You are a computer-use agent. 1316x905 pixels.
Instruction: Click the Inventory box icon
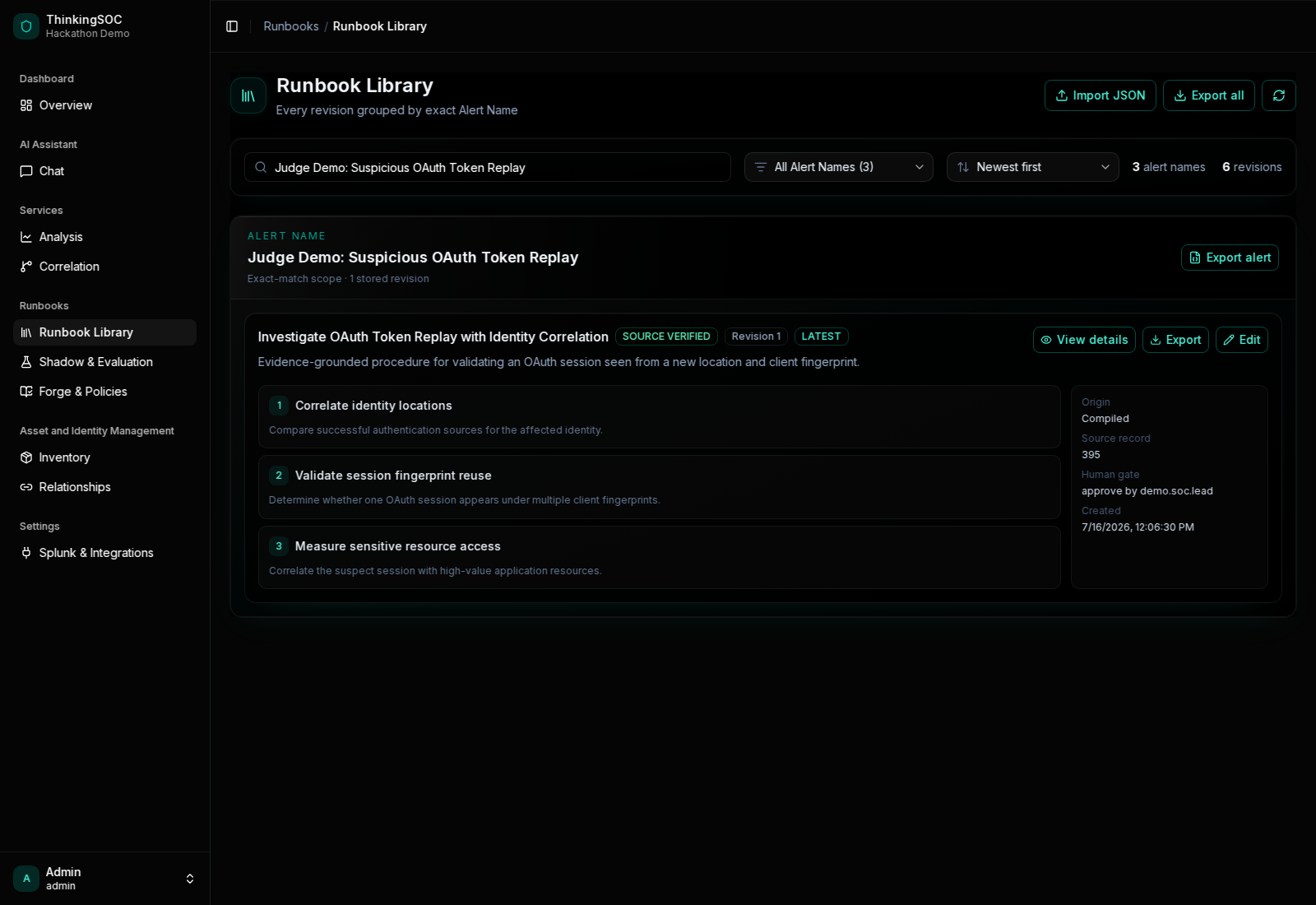click(x=26, y=457)
